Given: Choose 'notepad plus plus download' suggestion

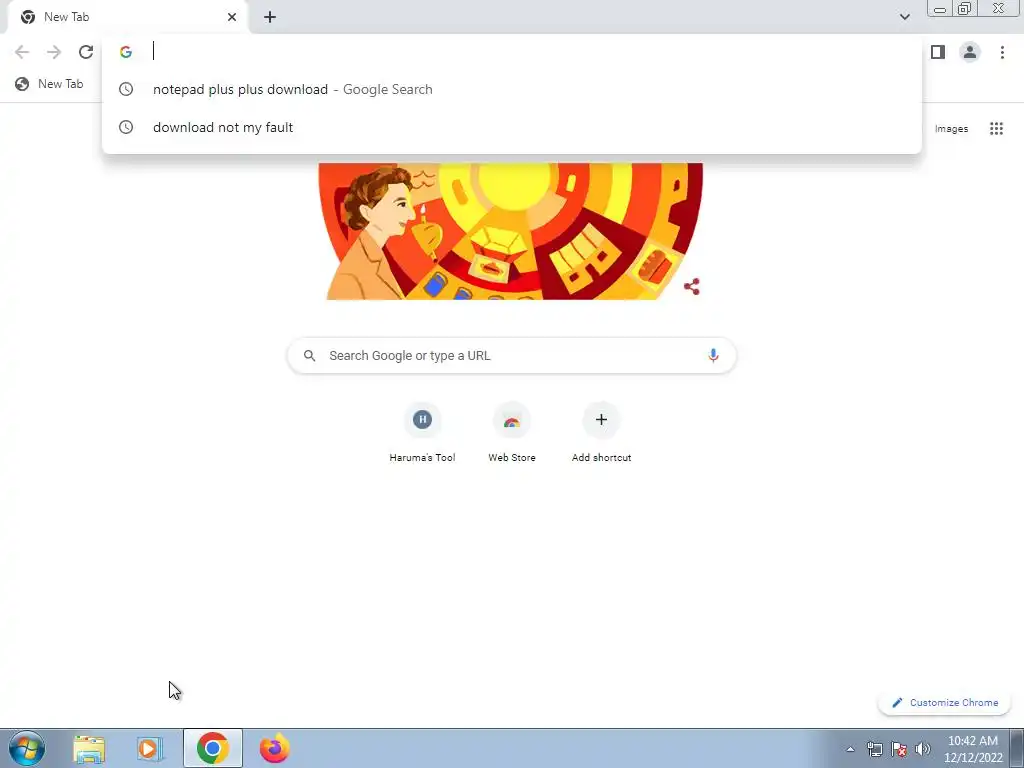Looking at the screenshot, I should point(512,89).
